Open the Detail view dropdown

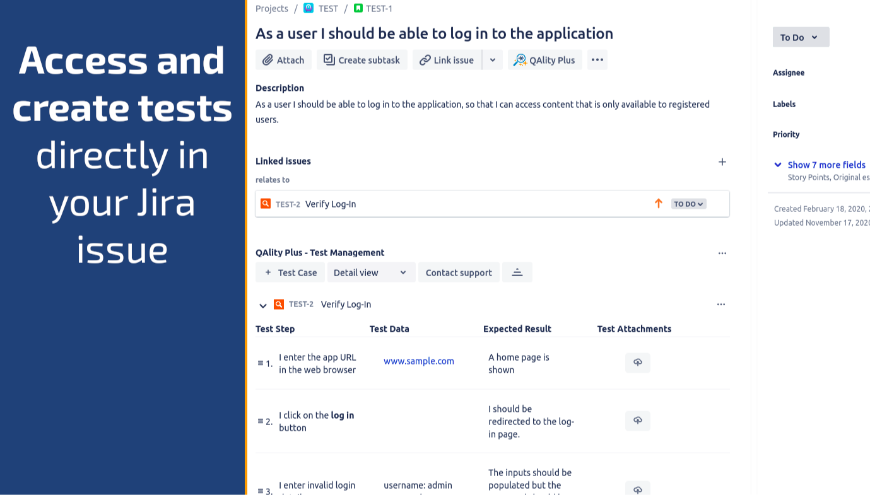(x=371, y=272)
